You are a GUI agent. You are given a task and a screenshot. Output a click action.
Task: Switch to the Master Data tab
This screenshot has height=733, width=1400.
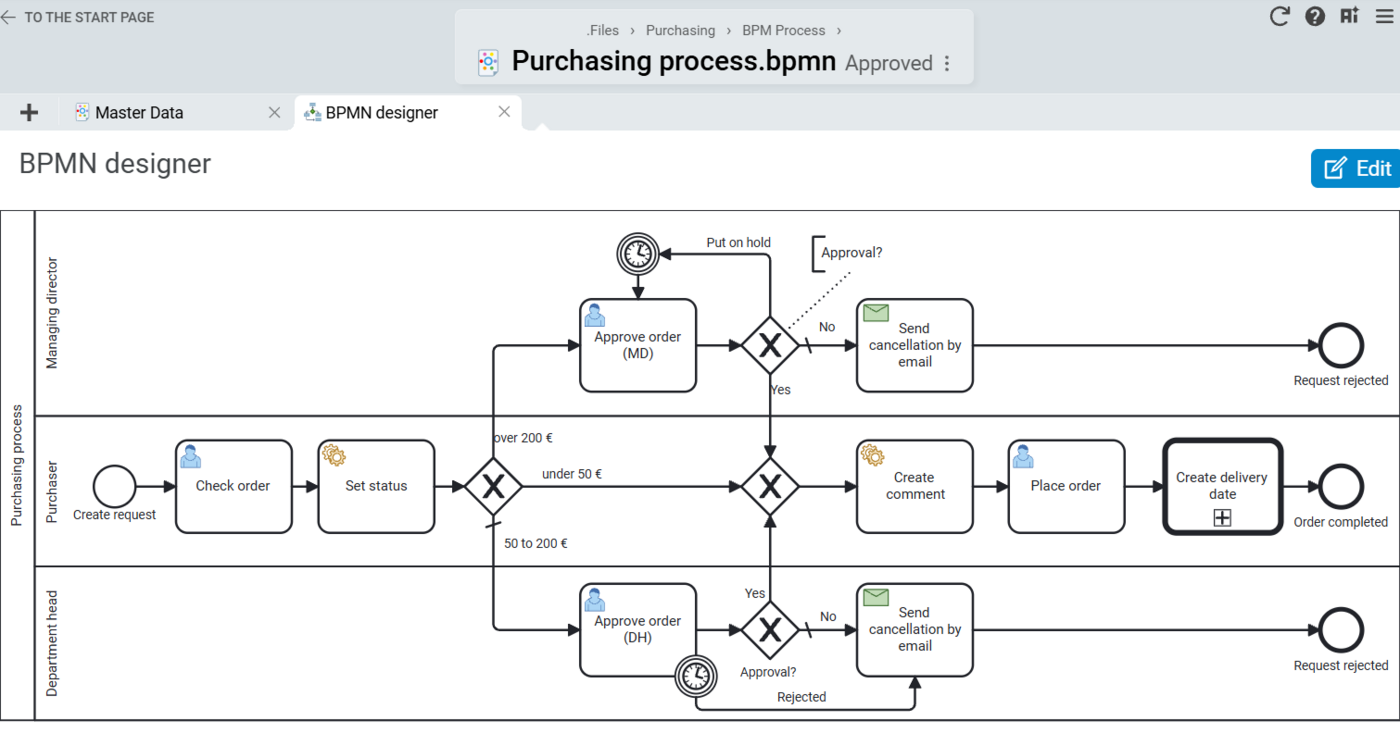[x=139, y=113]
